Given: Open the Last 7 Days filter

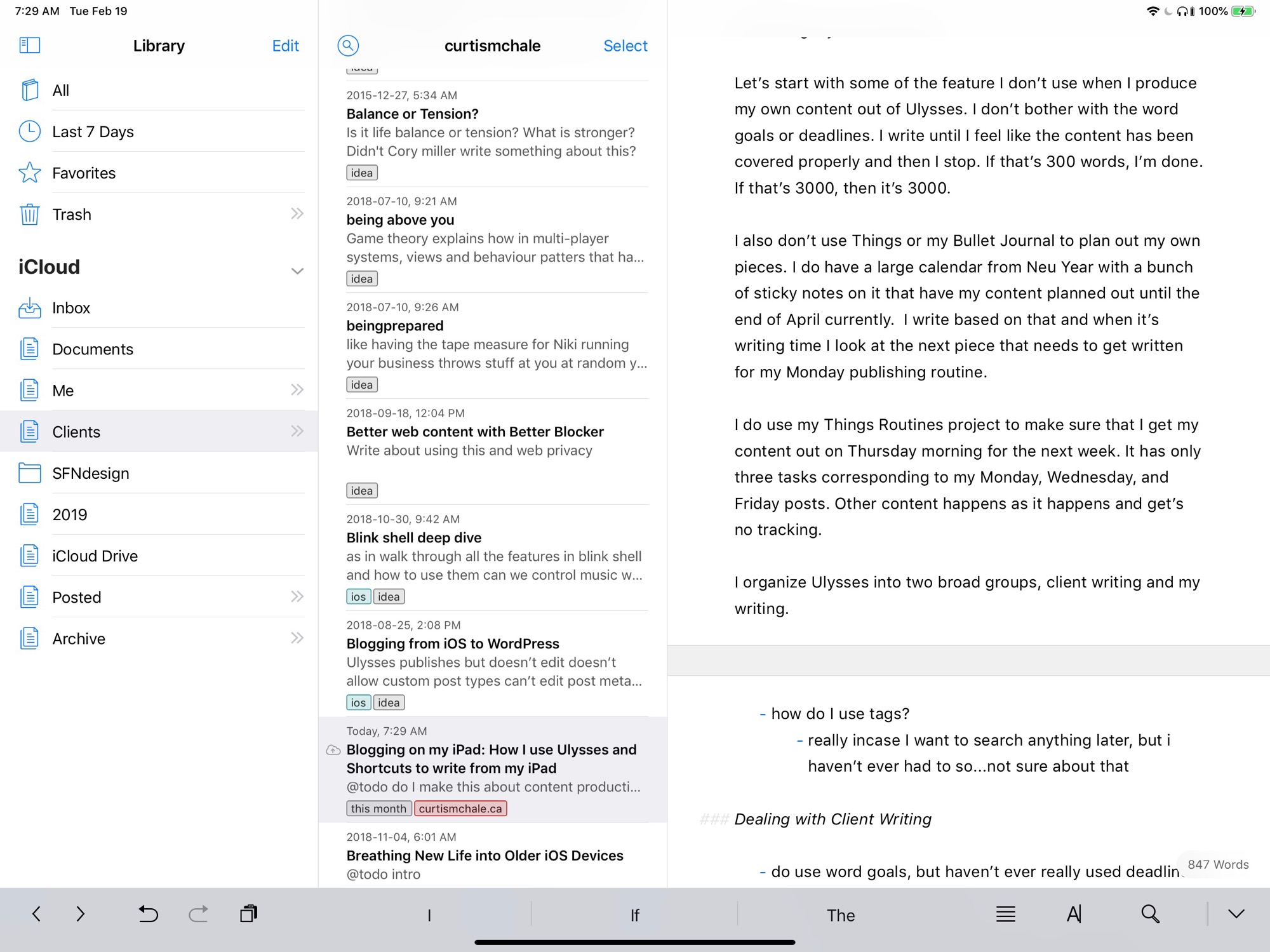Looking at the screenshot, I should [93, 131].
